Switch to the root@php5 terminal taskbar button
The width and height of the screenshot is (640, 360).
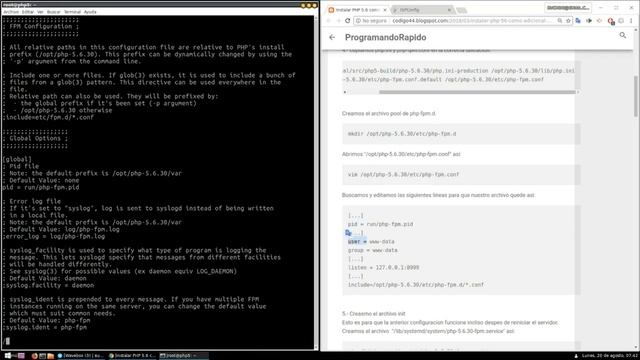(183, 356)
